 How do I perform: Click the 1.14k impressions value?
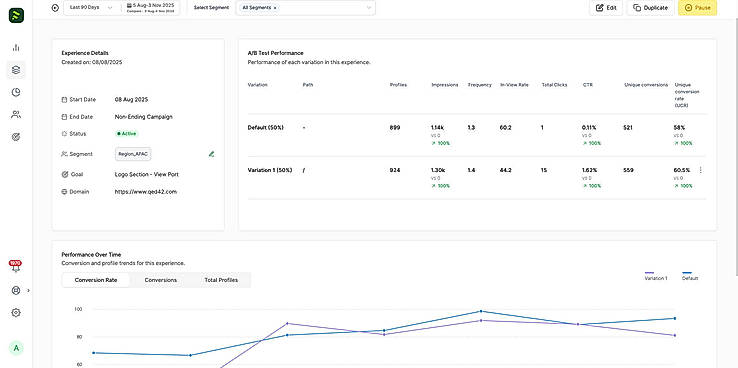point(437,128)
